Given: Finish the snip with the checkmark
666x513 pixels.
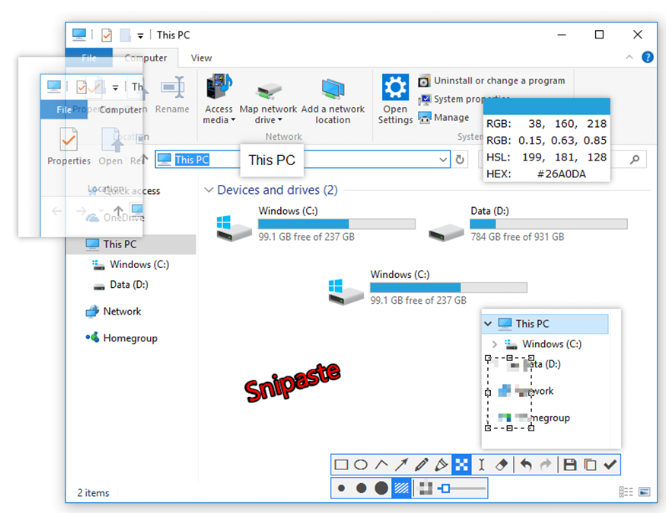Looking at the screenshot, I should (x=610, y=465).
